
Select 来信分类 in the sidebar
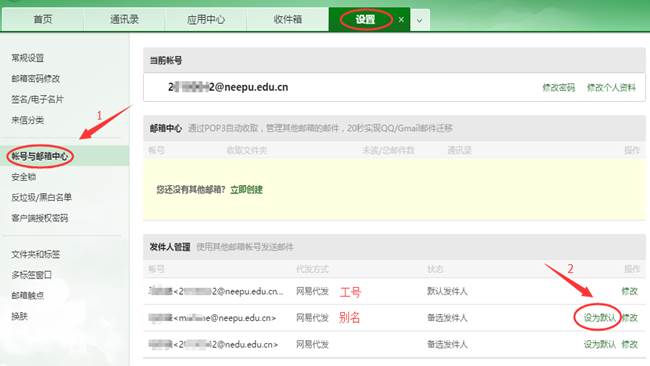[27, 120]
